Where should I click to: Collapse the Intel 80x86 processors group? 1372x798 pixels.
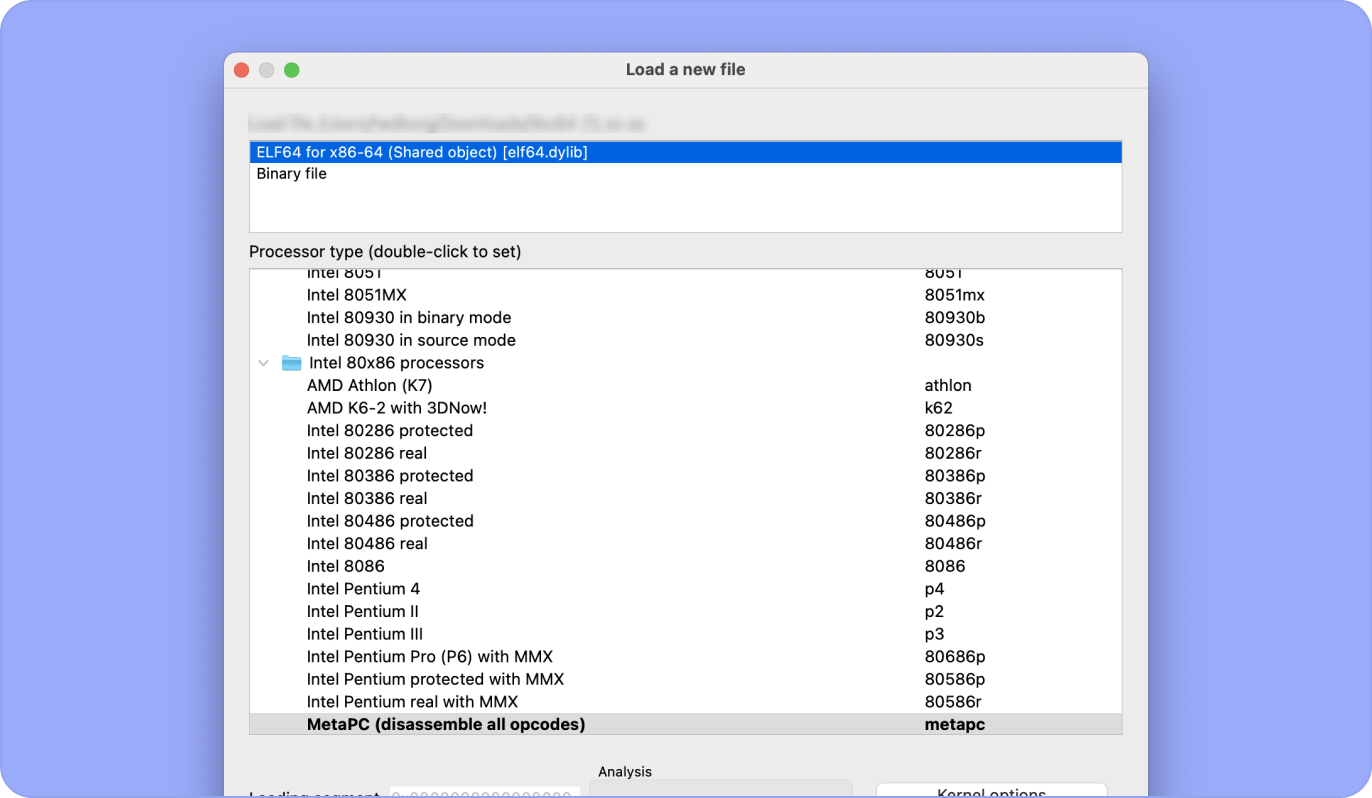click(263, 362)
